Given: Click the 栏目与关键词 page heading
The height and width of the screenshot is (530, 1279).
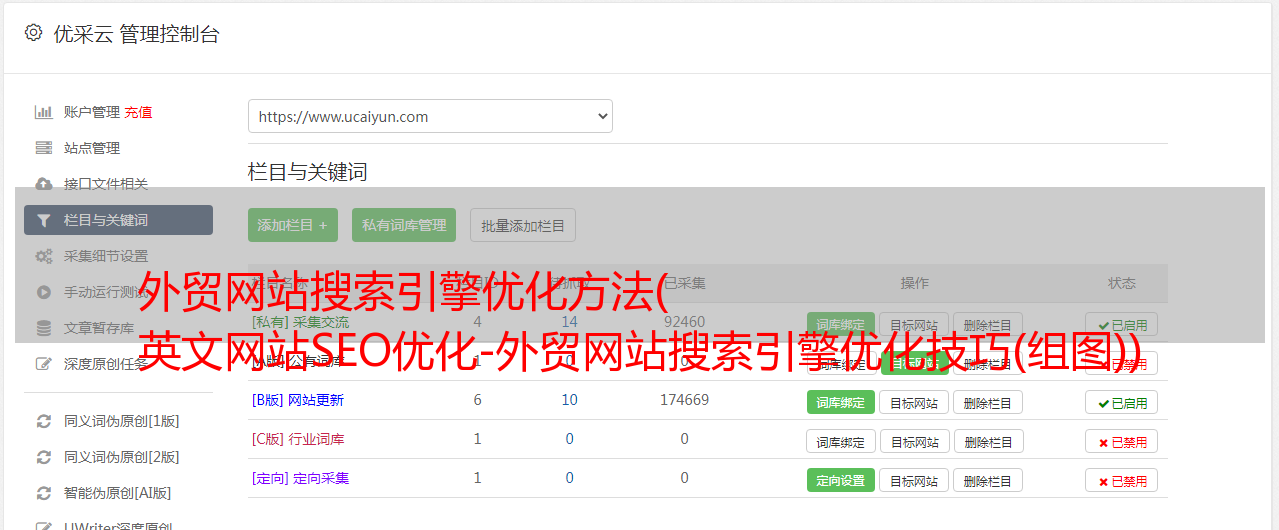Looking at the screenshot, I should 308,172.
